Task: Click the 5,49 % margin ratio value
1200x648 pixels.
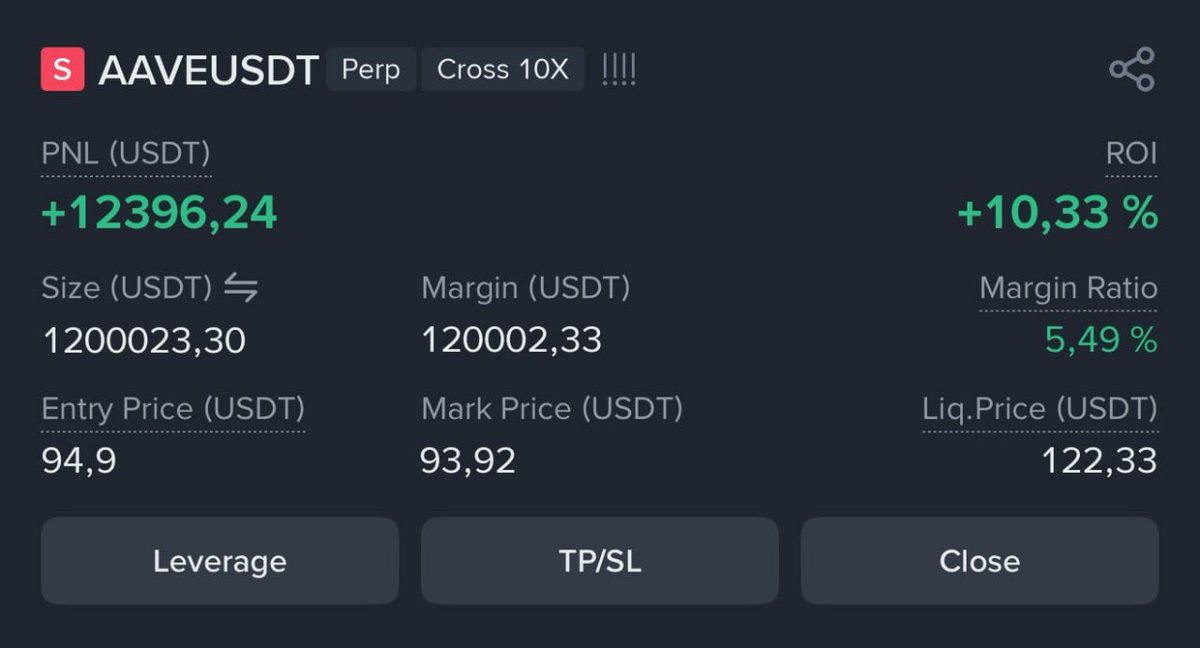Action: pos(1101,340)
